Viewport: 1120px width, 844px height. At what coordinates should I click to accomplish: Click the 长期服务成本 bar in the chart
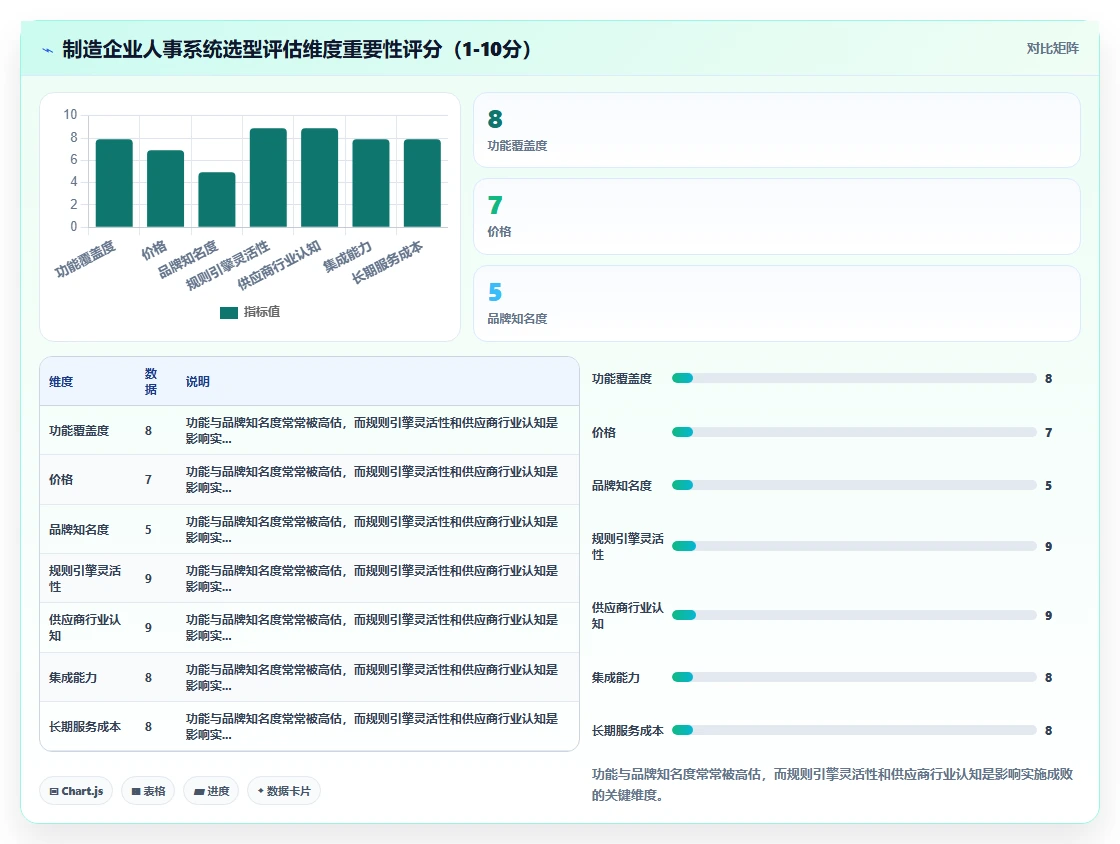click(422, 183)
